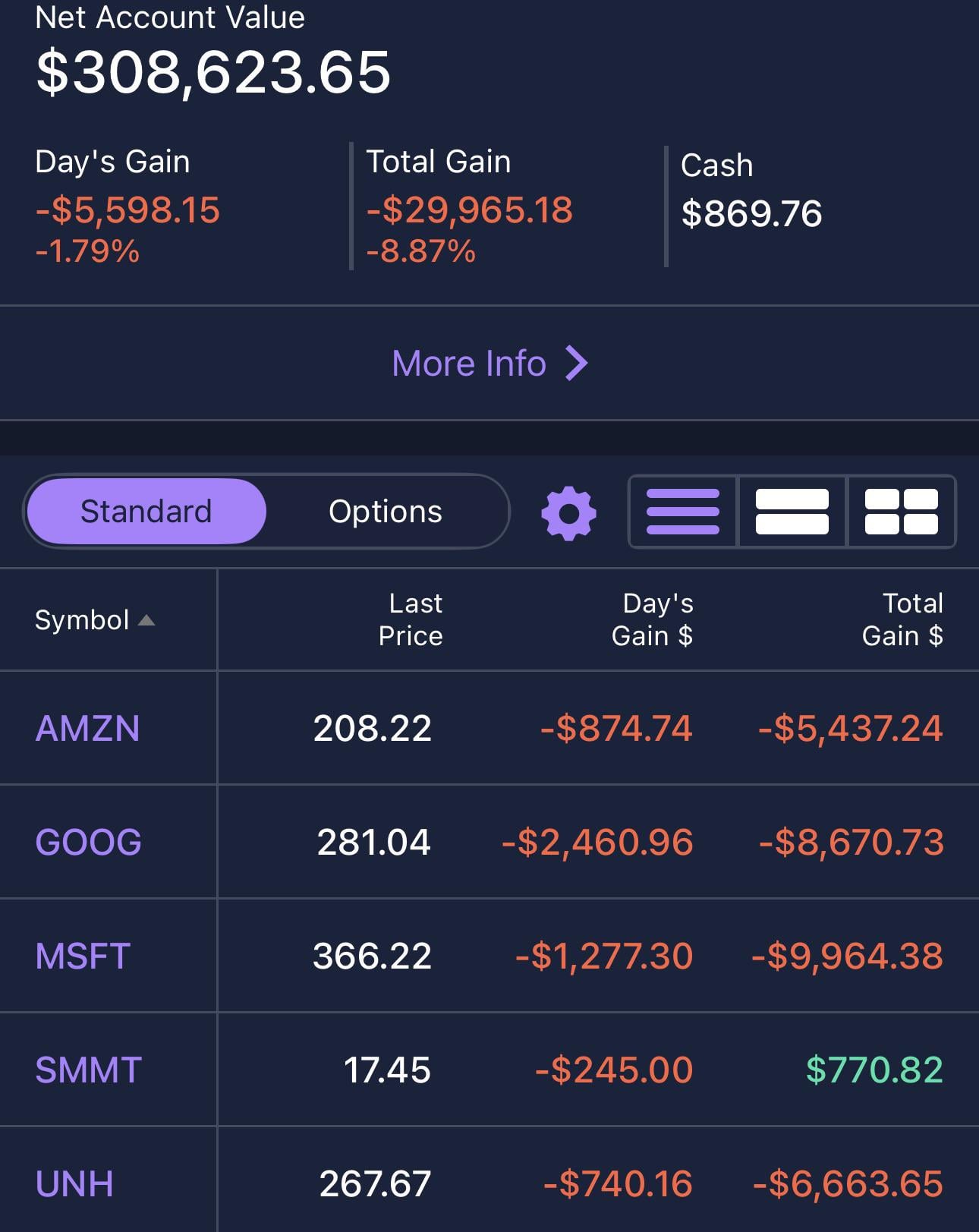Select the Standard view toggle

(x=146, y=512)
